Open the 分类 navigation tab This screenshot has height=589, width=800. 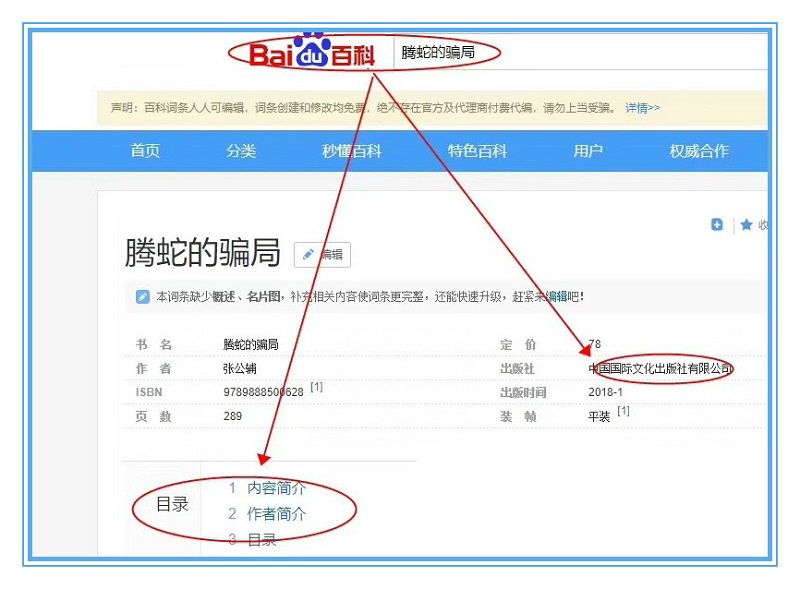tap(241, 151)
